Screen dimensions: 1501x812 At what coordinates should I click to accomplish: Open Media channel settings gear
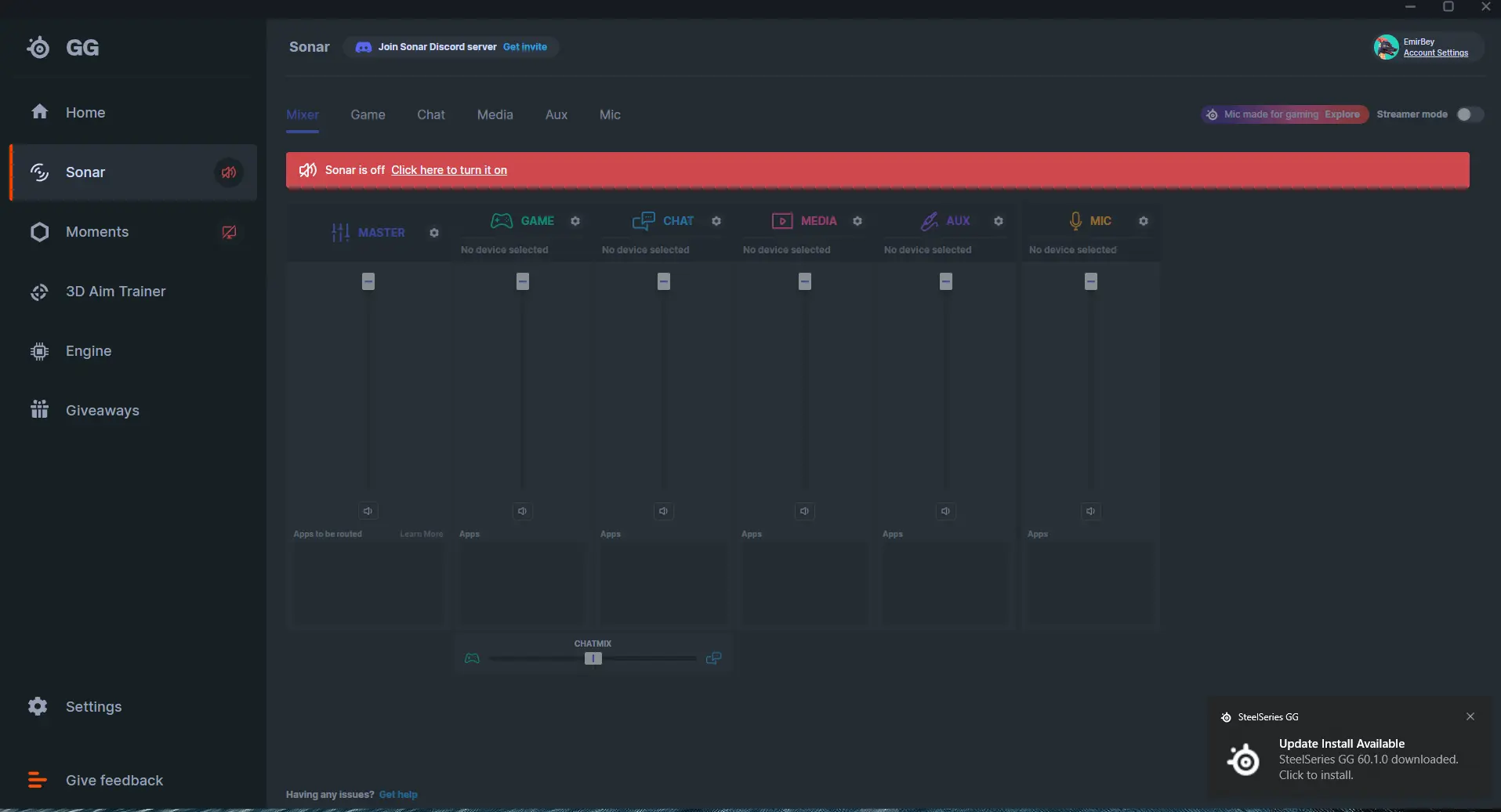pos(857,221)
